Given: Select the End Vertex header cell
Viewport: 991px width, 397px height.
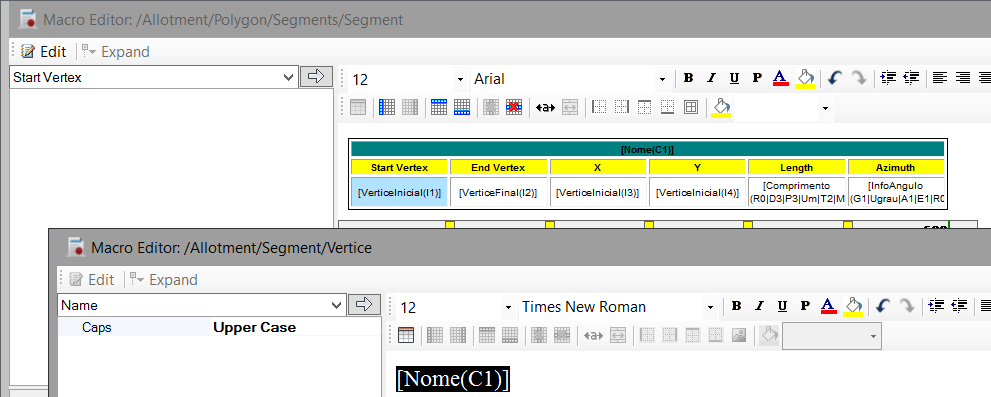Looking at the screenshot, I should pos(498,168).
